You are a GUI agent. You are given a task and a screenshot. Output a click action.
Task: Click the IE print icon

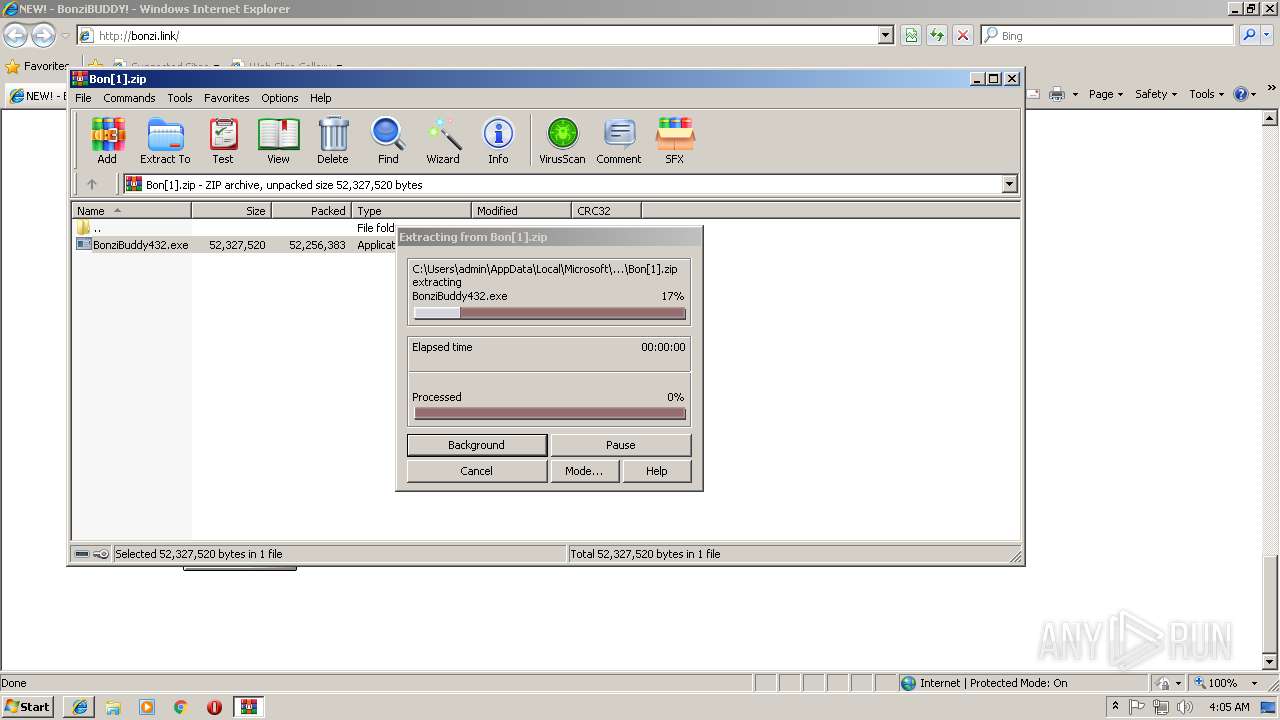(x=1057, y=94)
